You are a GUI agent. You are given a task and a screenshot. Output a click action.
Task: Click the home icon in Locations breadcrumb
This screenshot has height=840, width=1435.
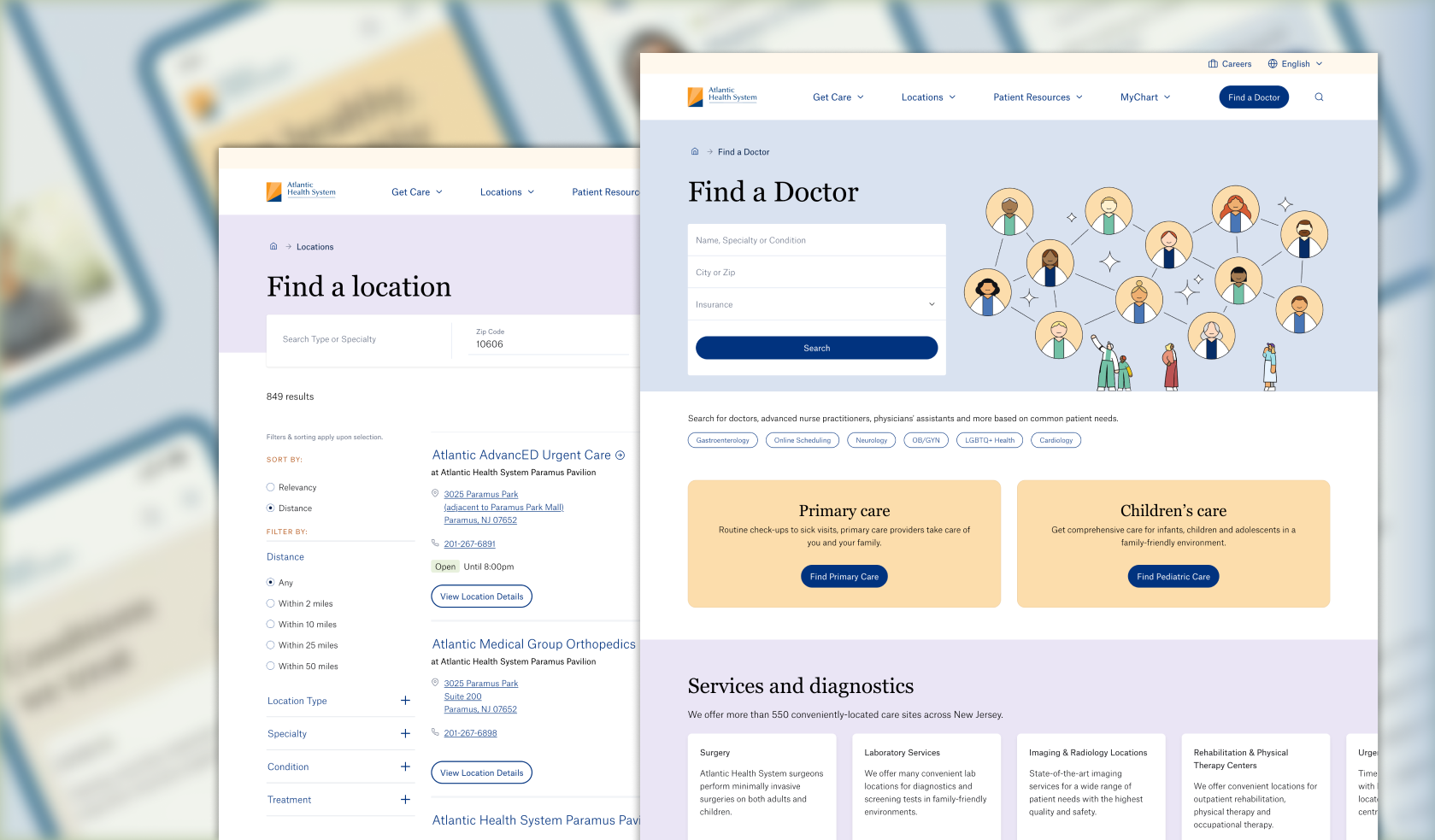(273, 247)
